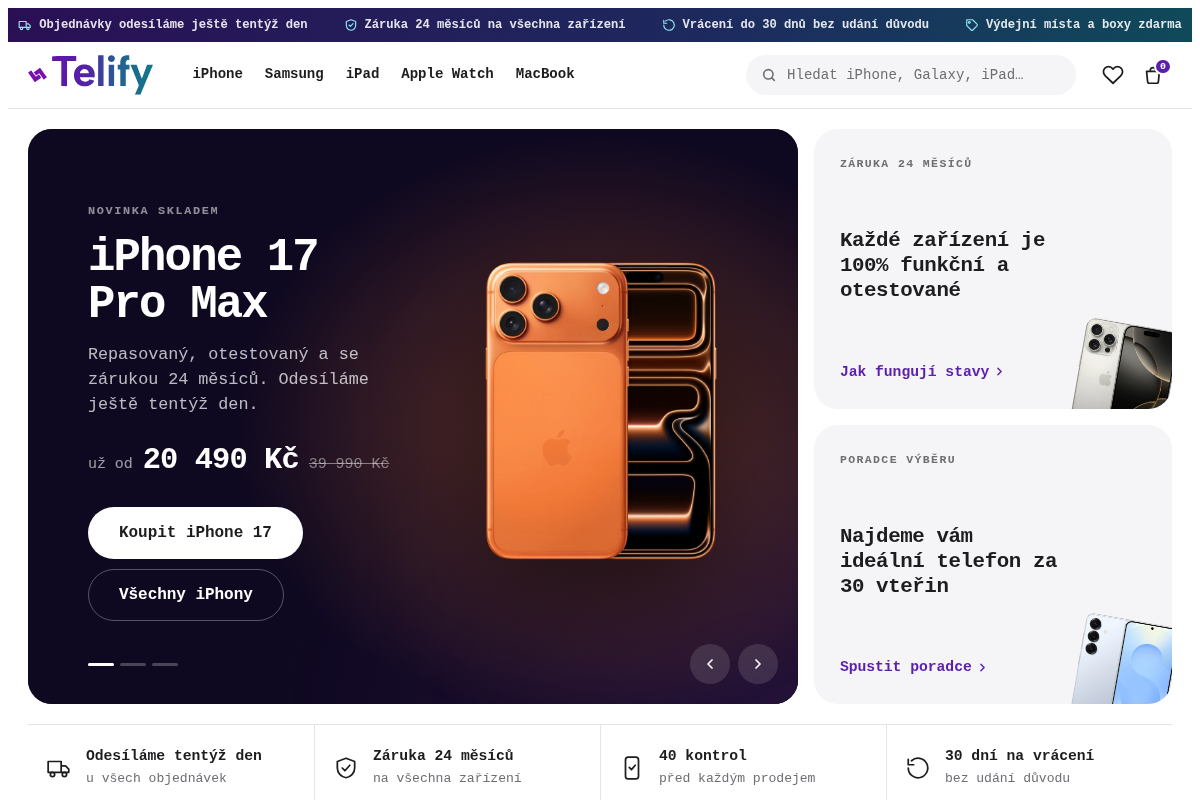The height and width of the screenshot is (800, 1200).
Task: Click the warranty shield icon in feature bar
Action: pyautogui.click(x=346, y=768)
